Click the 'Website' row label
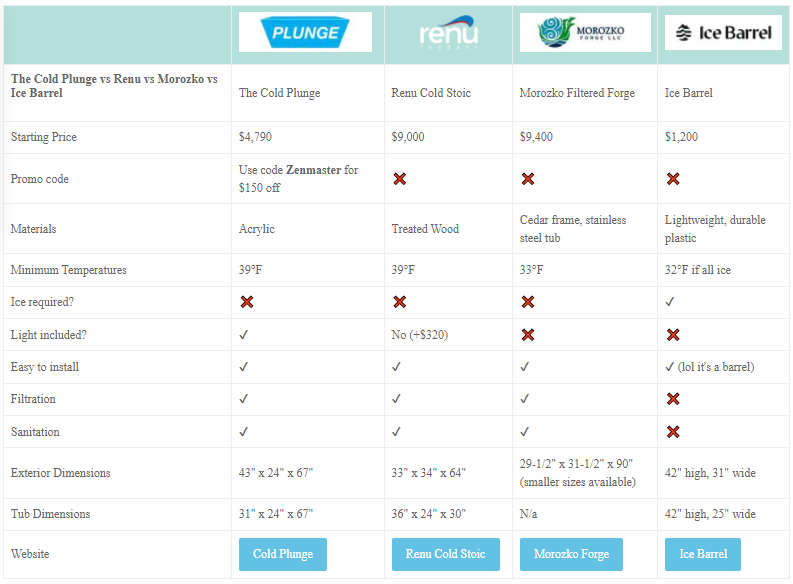 coord(30,554)
